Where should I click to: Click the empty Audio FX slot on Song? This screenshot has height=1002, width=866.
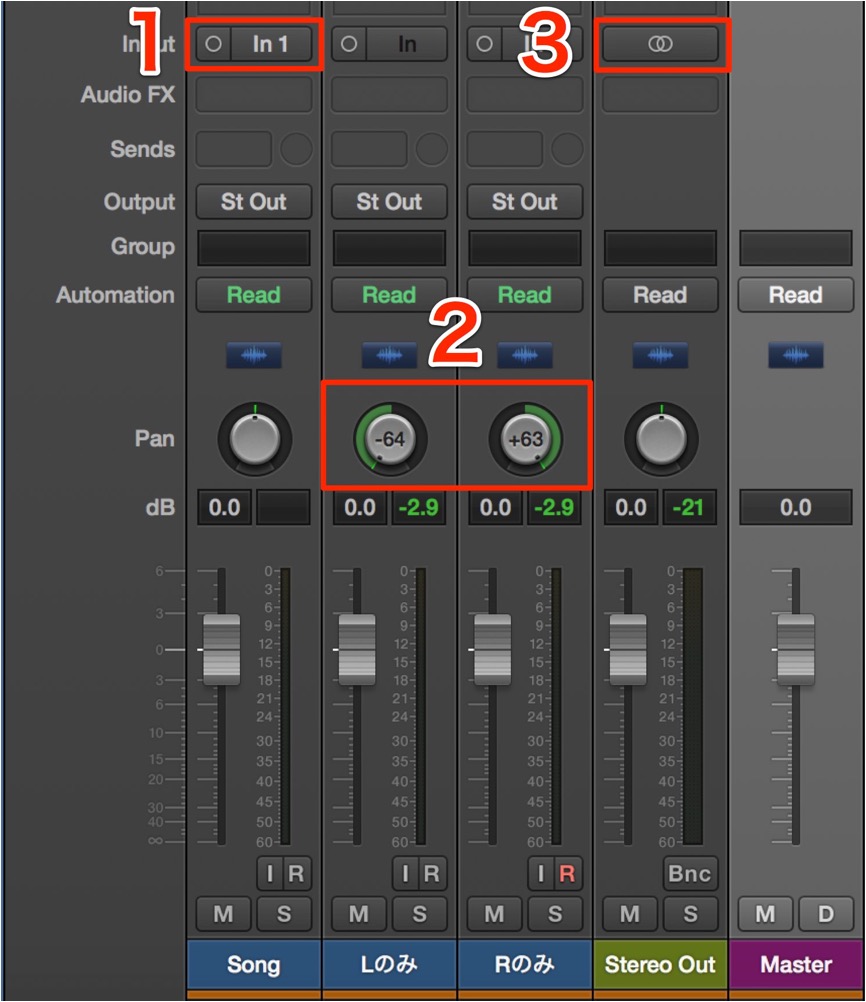pos(254,95)
